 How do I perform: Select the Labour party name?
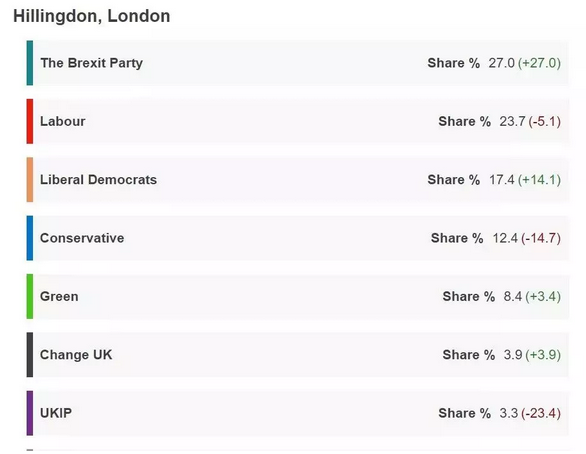click(62, 121)
